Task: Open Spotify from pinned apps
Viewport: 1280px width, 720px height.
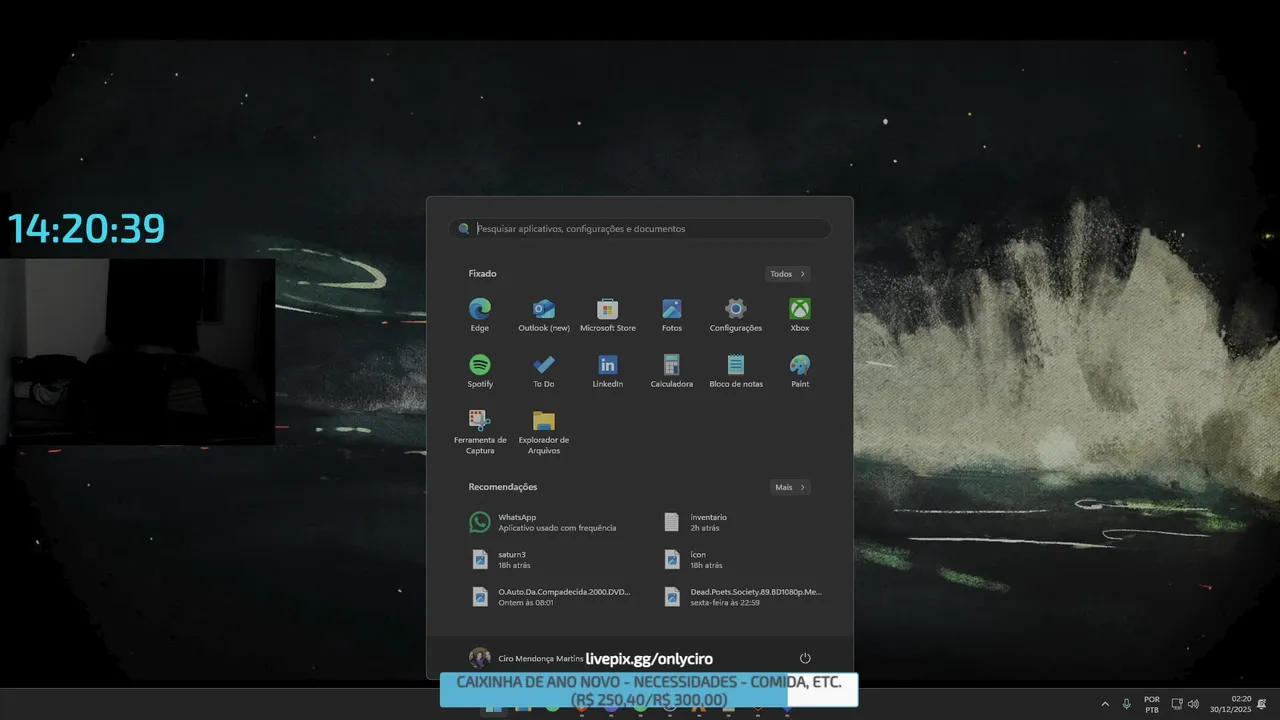Action: point(480,371)
